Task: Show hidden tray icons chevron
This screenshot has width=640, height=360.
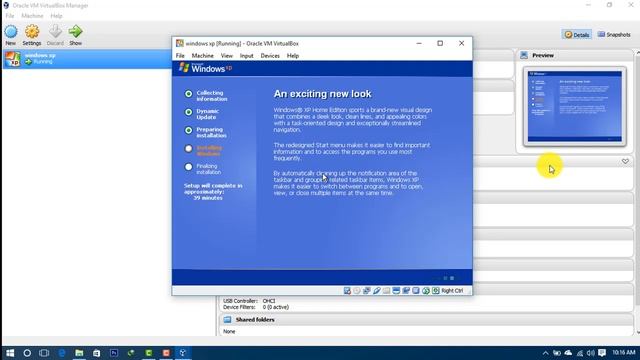Action: pos(546,353)
